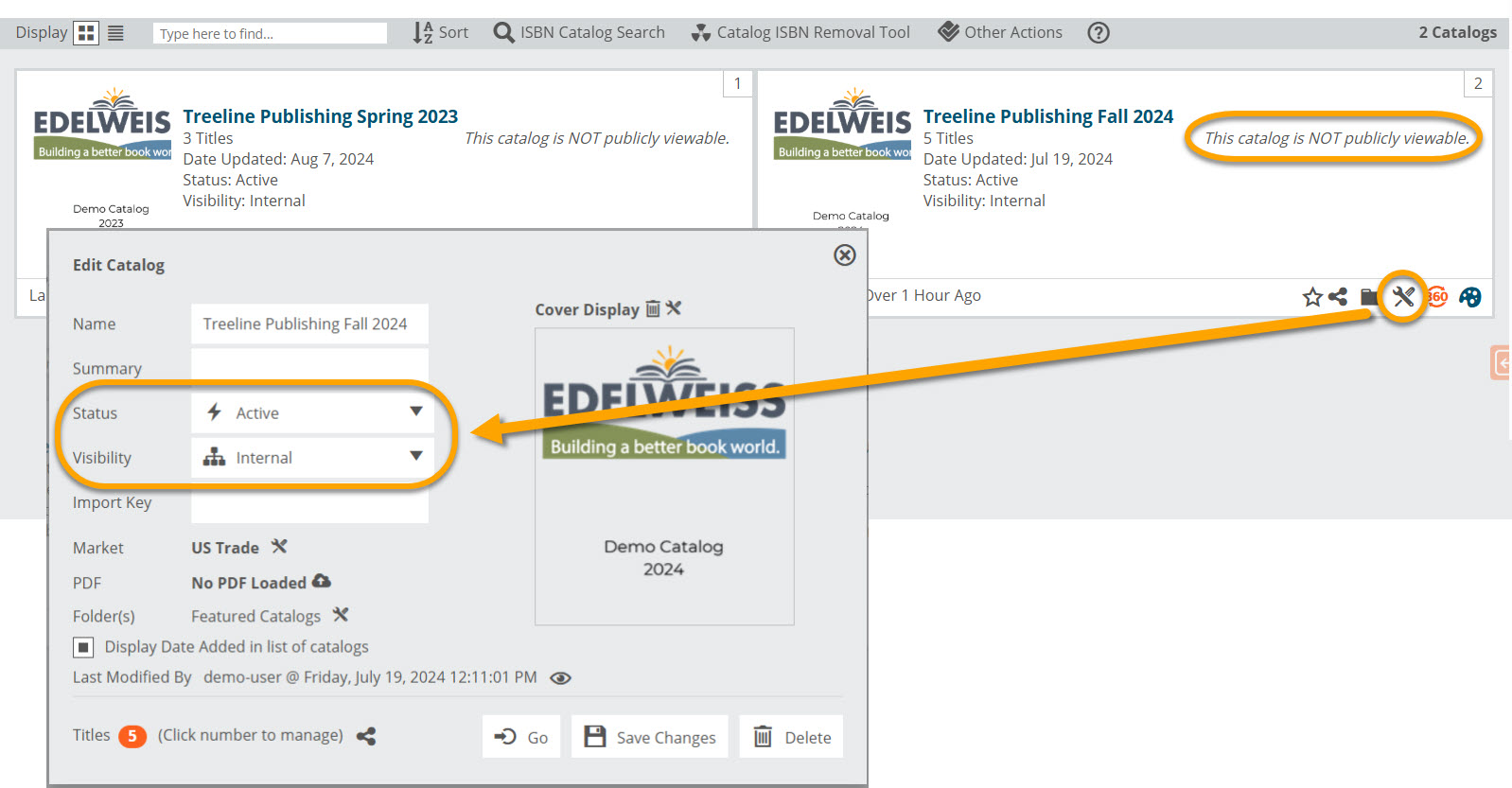Click the favorite star icon on Fall 2024 catalog
Screen dimensions: 1512x788
point(1311,297)
